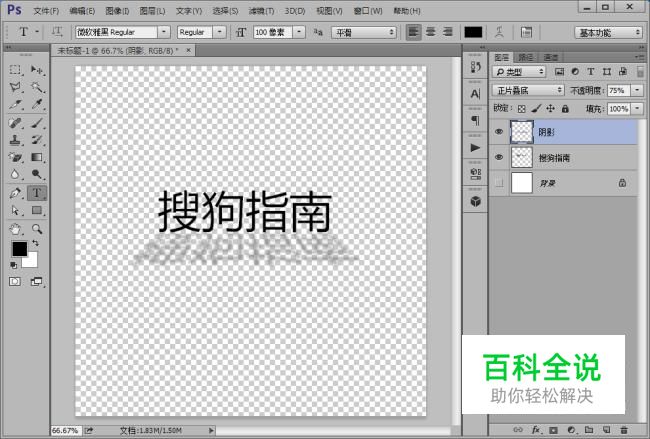Switch to the 路径 panel tab

coord(526,57)
